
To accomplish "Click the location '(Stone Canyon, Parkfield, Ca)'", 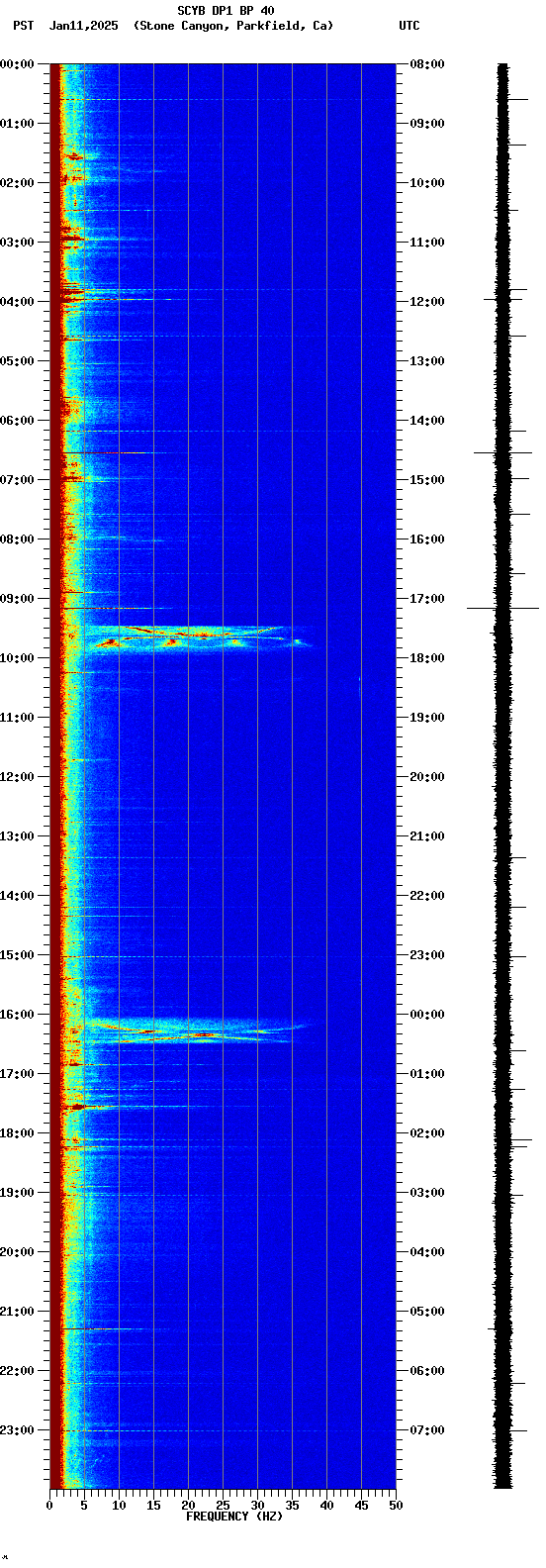I will [x=233, y=26].
